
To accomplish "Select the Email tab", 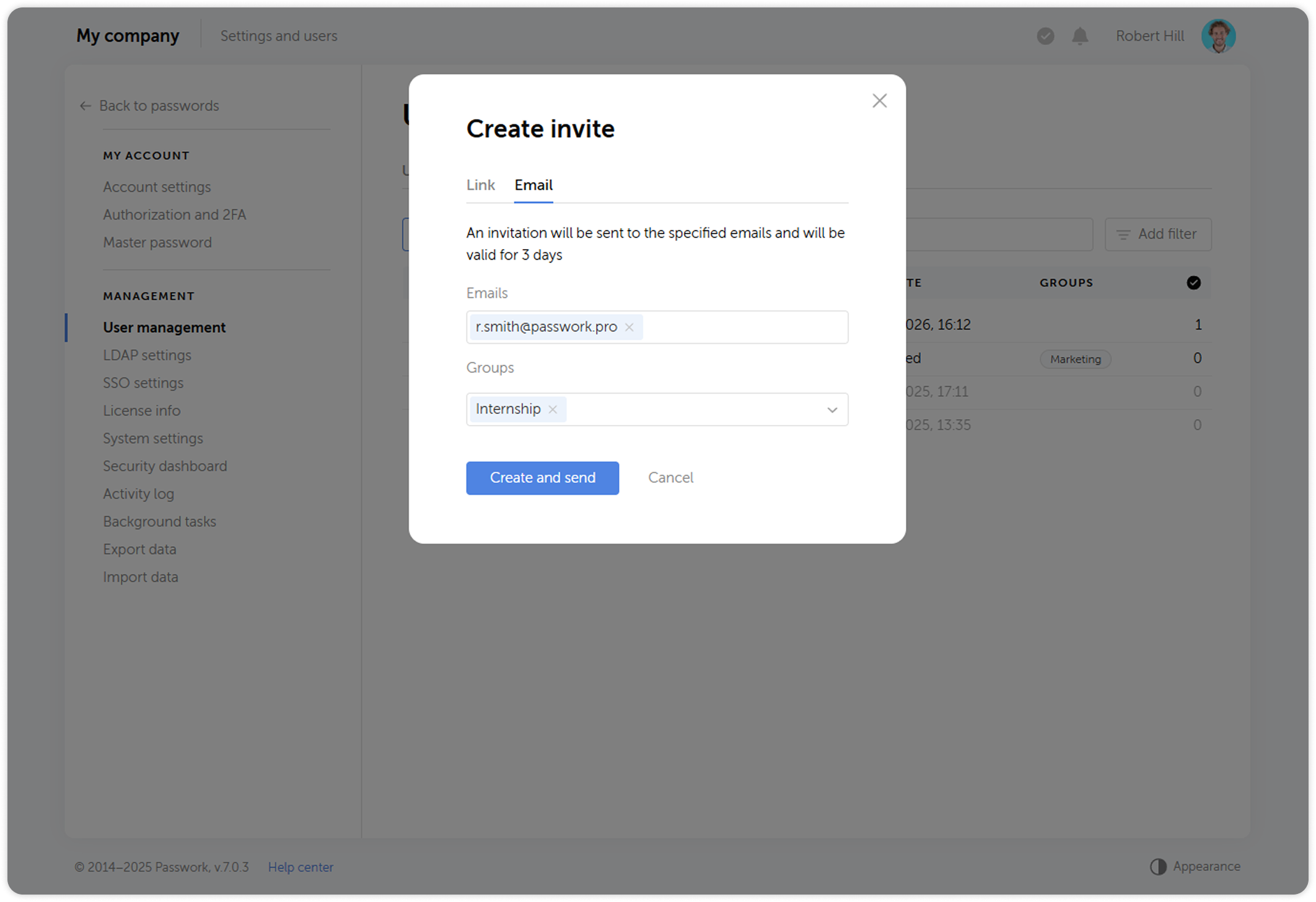I will (533, 185).
